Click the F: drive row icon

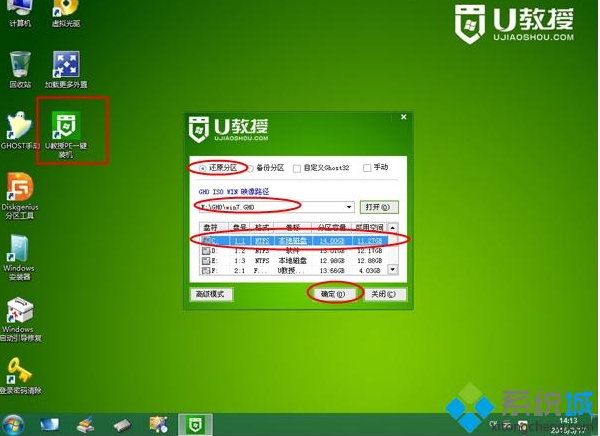(206, 271)
